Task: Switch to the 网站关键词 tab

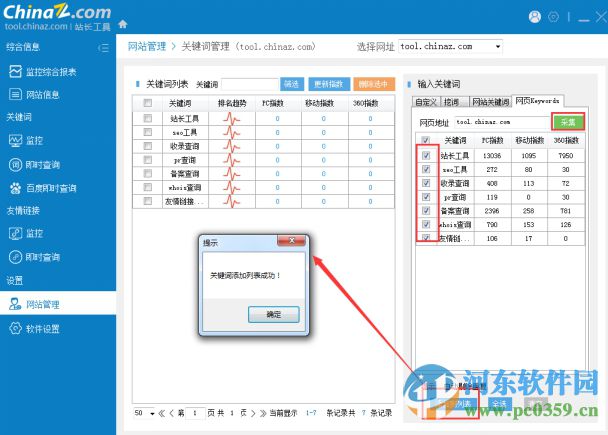Action: (x=491, y=102)
